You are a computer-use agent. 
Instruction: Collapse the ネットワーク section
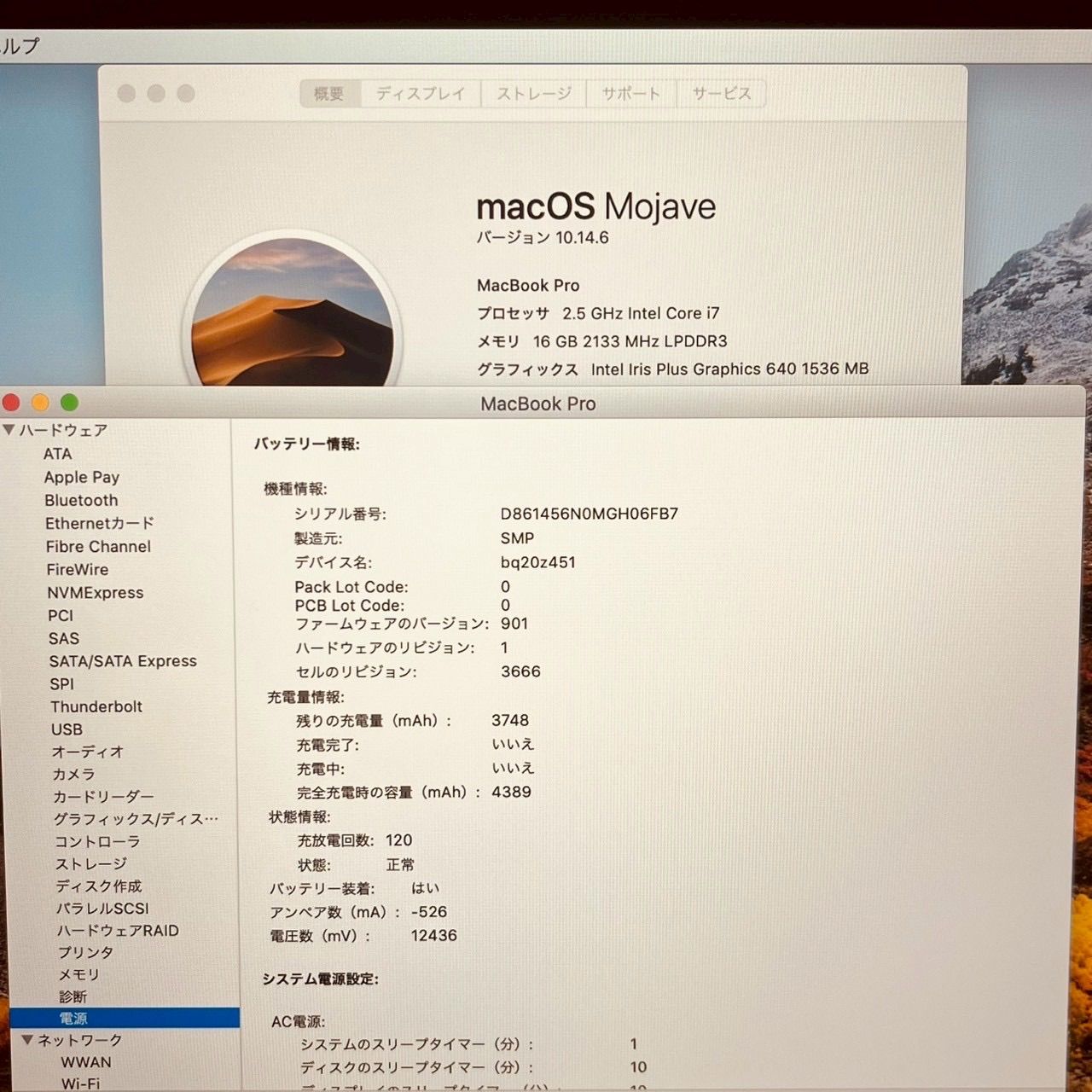click(x=26, y=1040)
